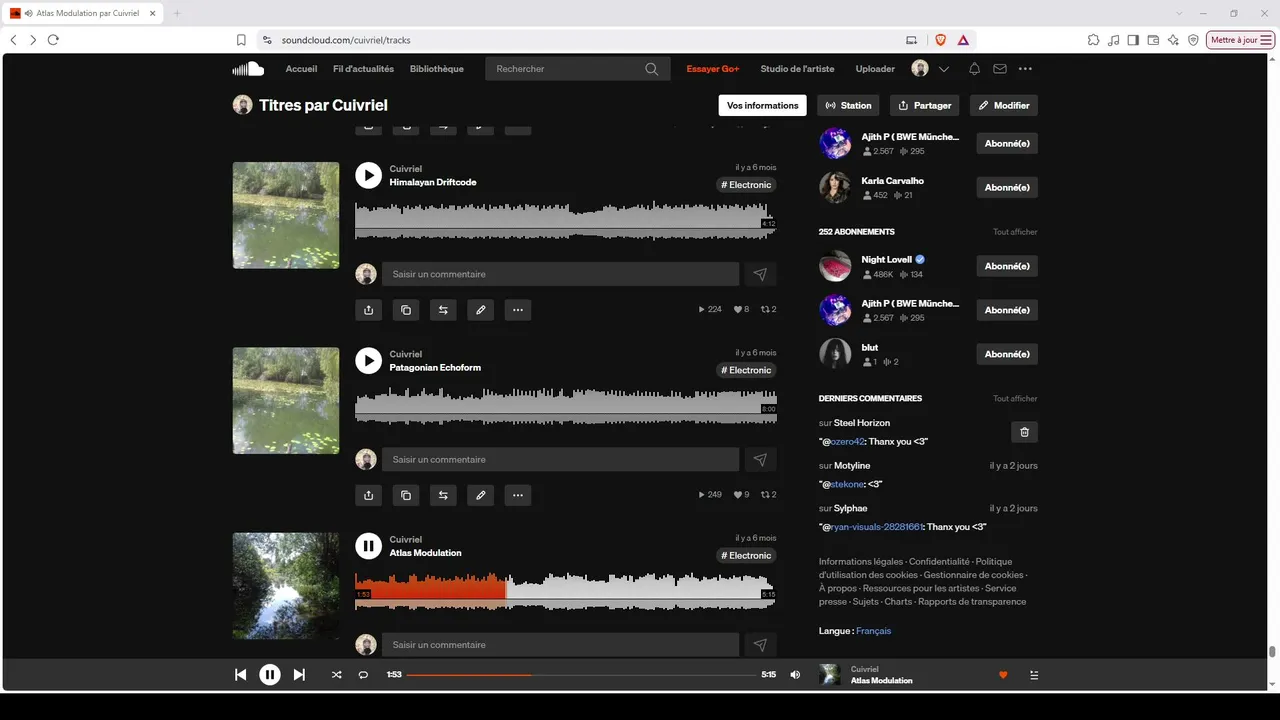Play the Patagonian Echoform track
This screenshot has height=720, width=1280.
point(369,360)
